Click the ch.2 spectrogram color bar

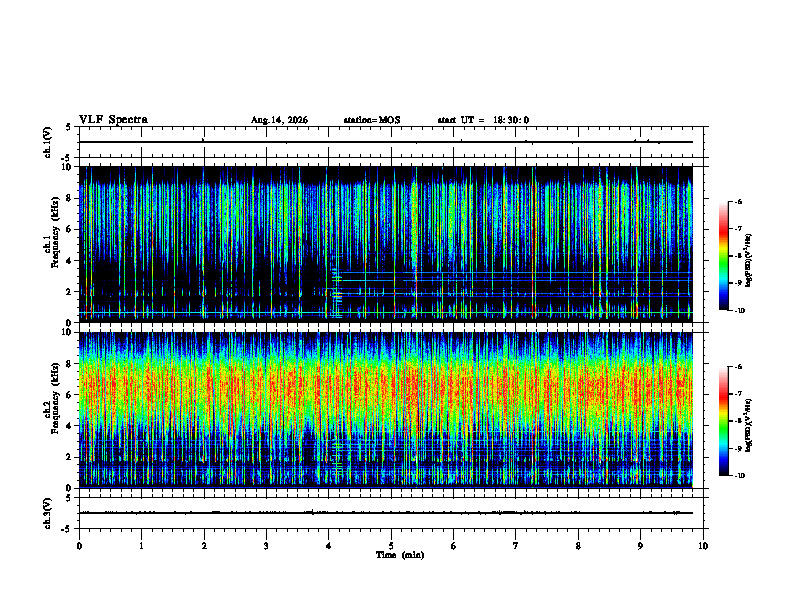[723, 421]
